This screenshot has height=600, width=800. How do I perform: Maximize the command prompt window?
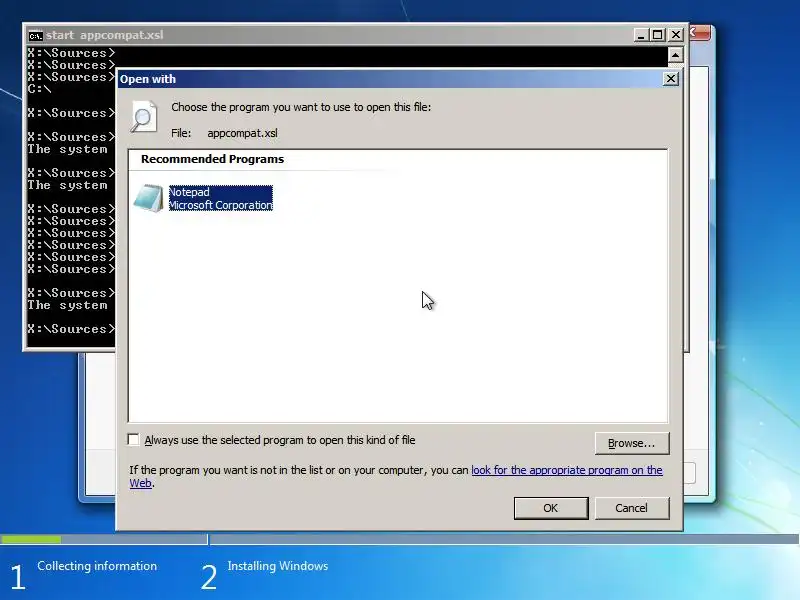pos(658,35)
